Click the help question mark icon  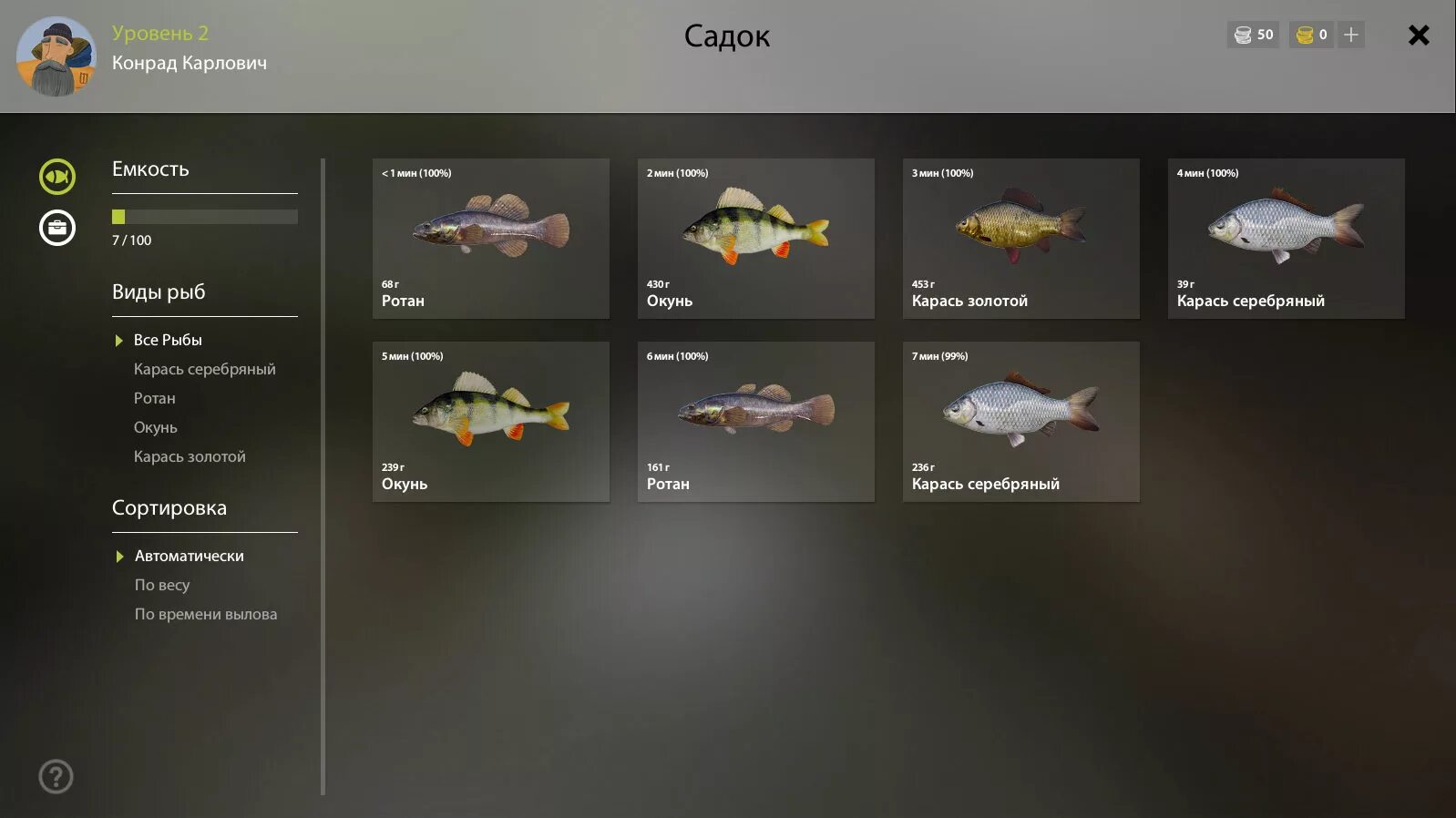pos(56,777)
